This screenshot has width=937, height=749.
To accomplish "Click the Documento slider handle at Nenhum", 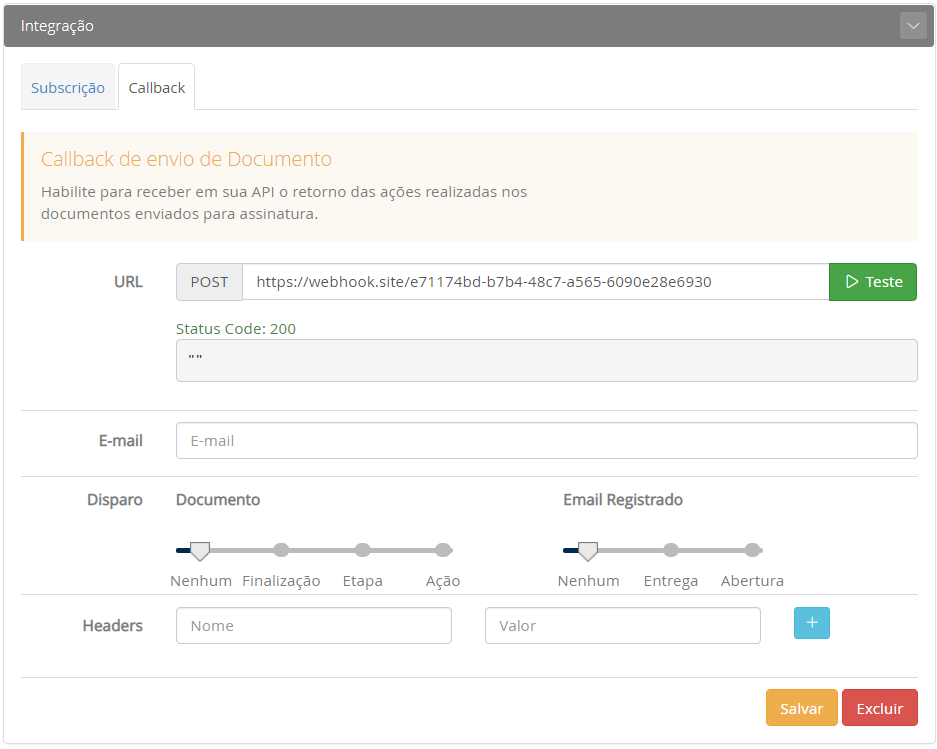I will (x=200, y=550).
